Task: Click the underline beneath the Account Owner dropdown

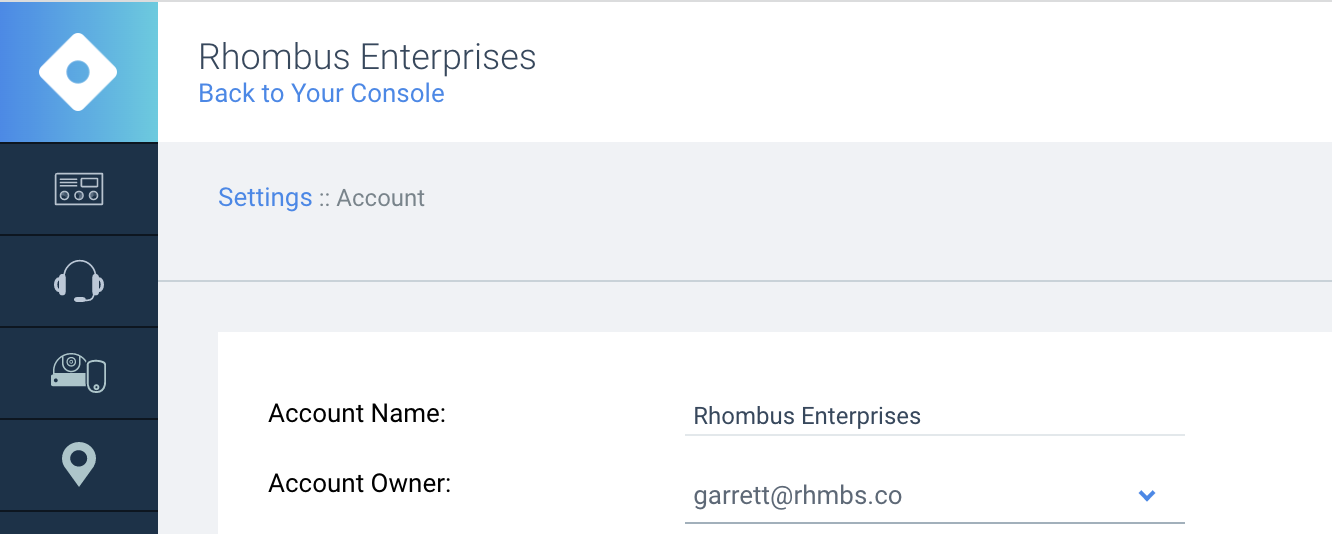Action: click(934, 522)
